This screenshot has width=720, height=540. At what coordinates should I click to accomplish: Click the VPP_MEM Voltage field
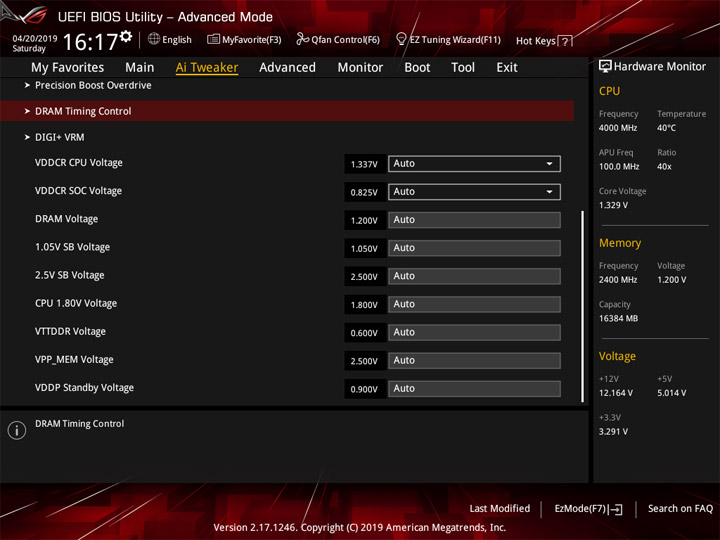tap(474, 360)
